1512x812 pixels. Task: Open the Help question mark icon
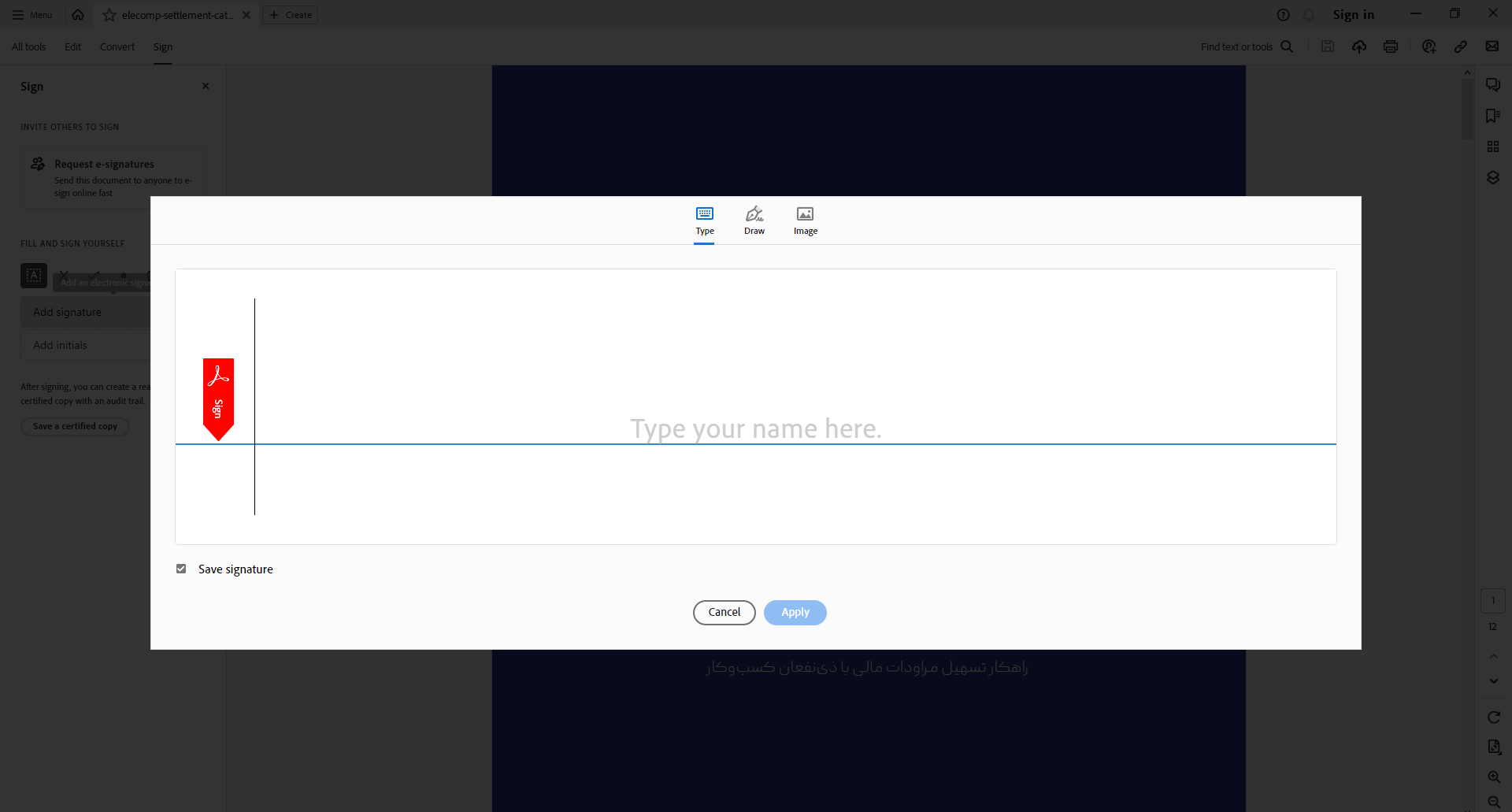pos(1283,15)
